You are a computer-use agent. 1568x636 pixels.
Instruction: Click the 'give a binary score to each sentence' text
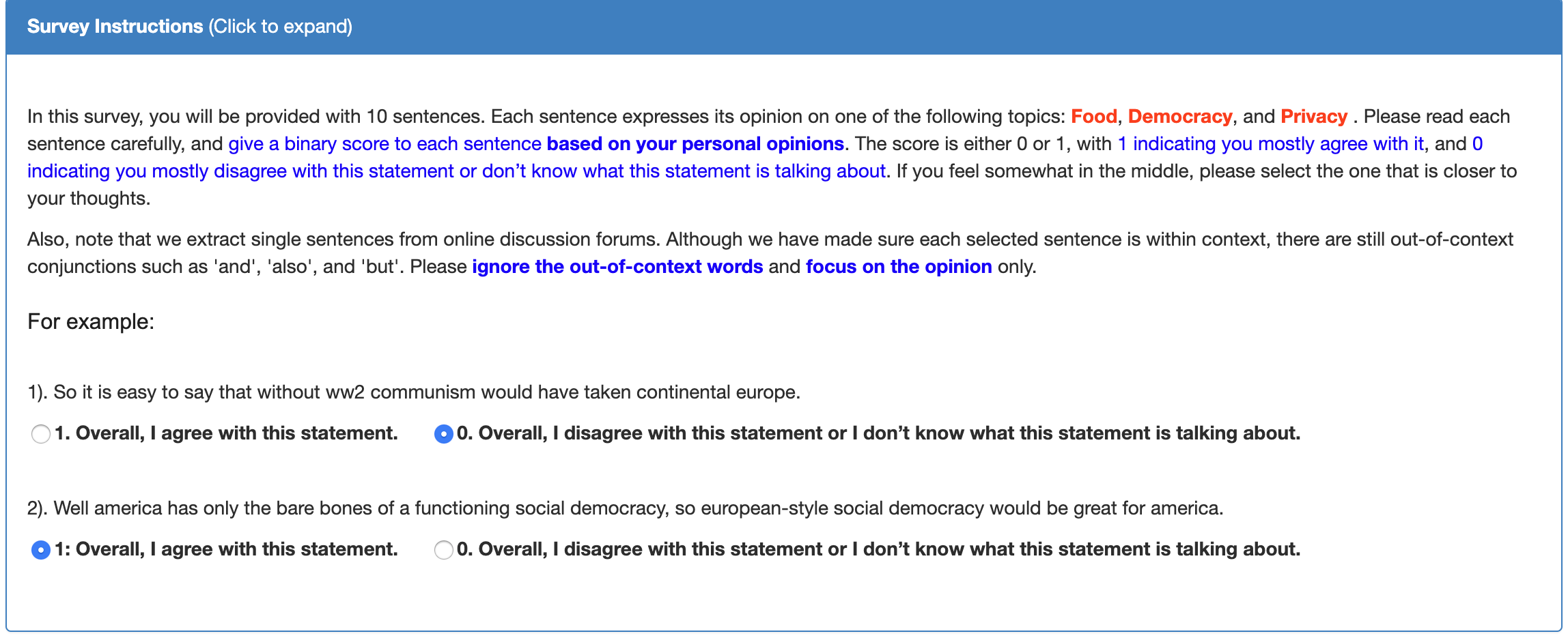[x=384, y=144]
